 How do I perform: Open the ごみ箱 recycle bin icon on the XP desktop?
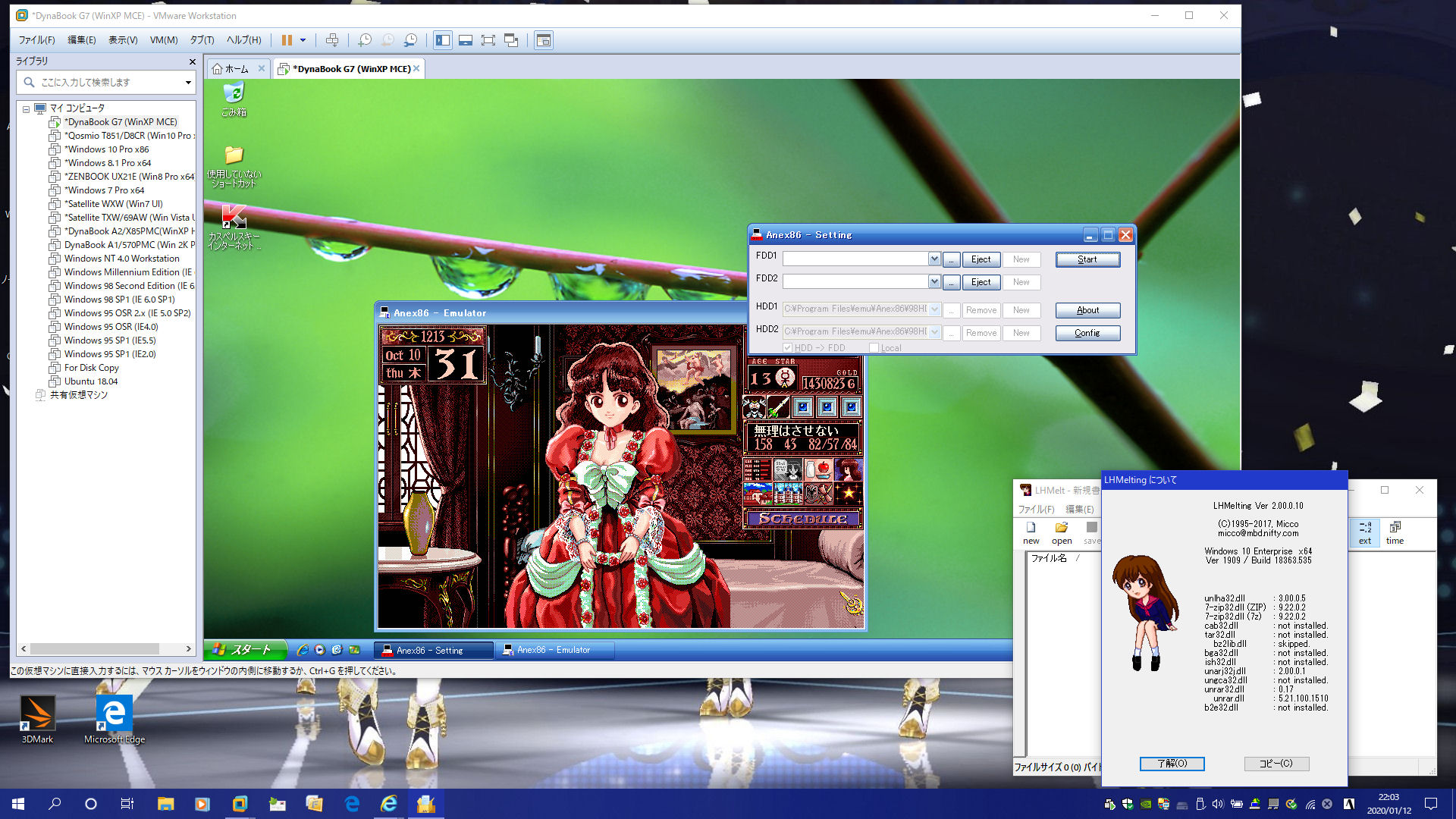click(x=234, y=99)
